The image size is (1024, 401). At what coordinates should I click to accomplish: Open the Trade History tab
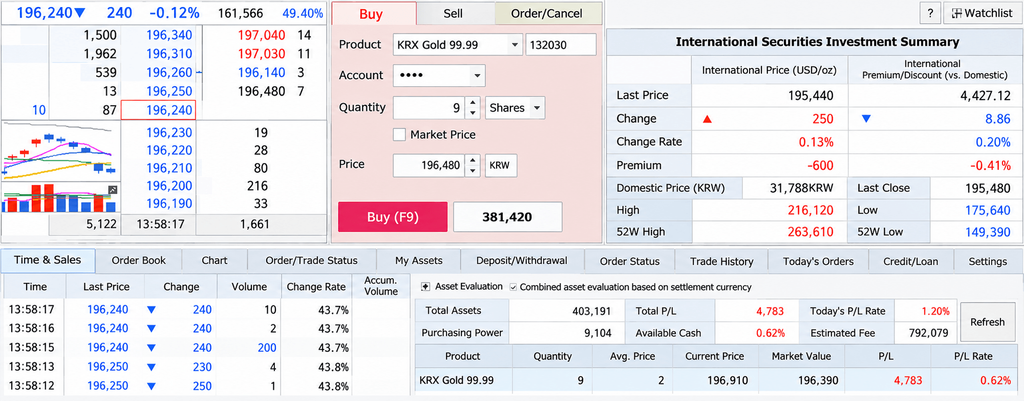[722, 261]
